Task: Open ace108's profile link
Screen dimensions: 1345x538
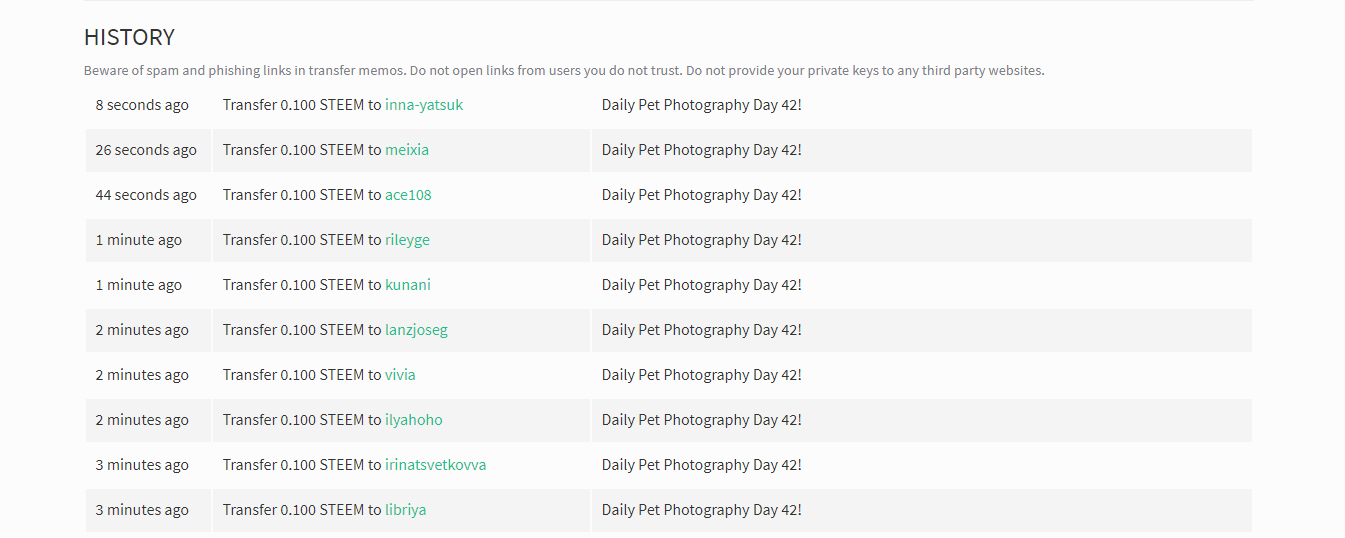Action: click(x=408, y=195)
